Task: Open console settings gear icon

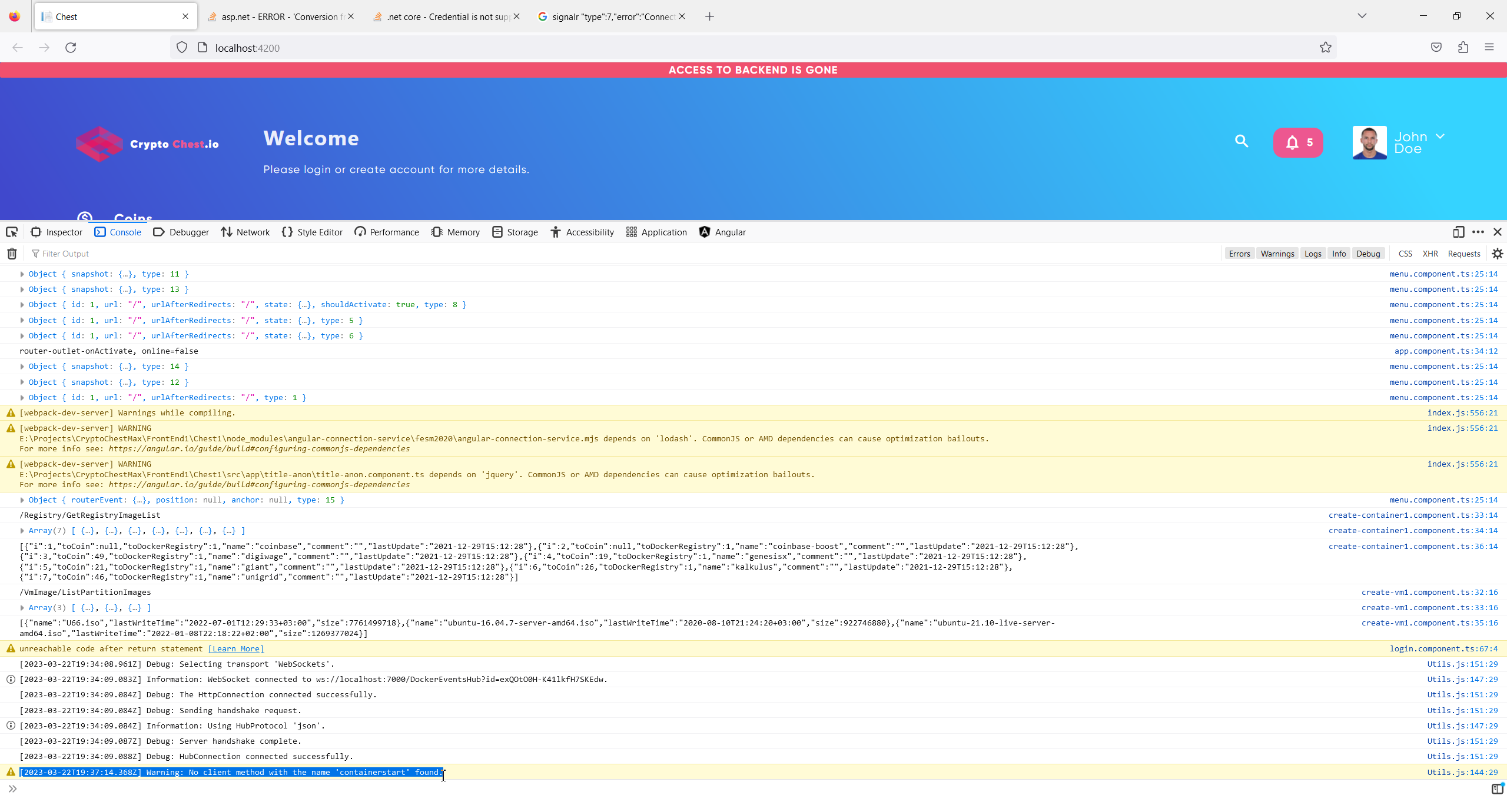Action: click(x=1497, y=254)
